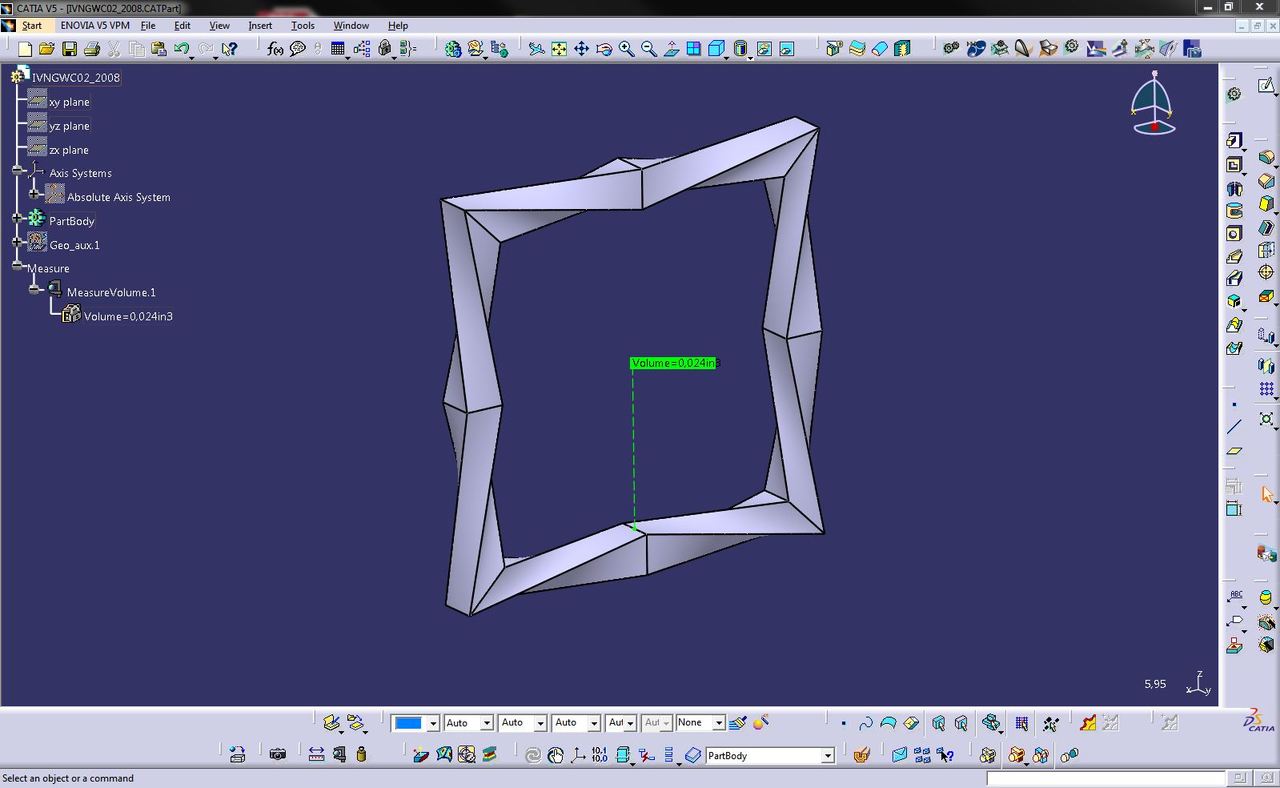Click the Open file folder icon
The width and height of the screenshot is (1280, 788).
point(47,49)
